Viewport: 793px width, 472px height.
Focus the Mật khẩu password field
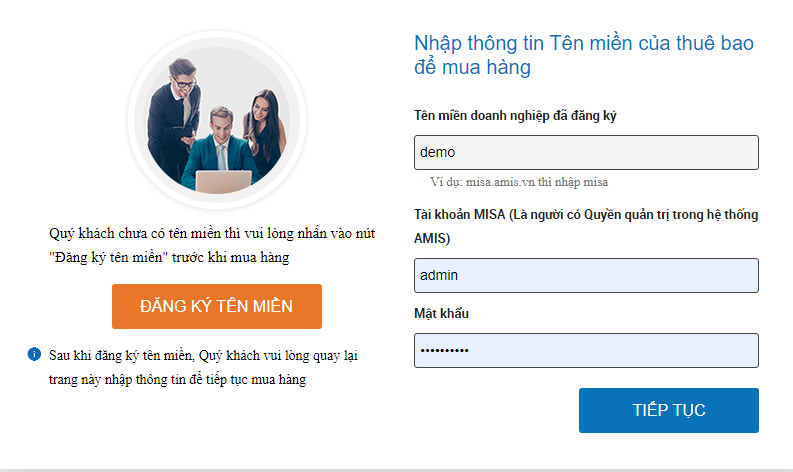(x=586, y=351)
